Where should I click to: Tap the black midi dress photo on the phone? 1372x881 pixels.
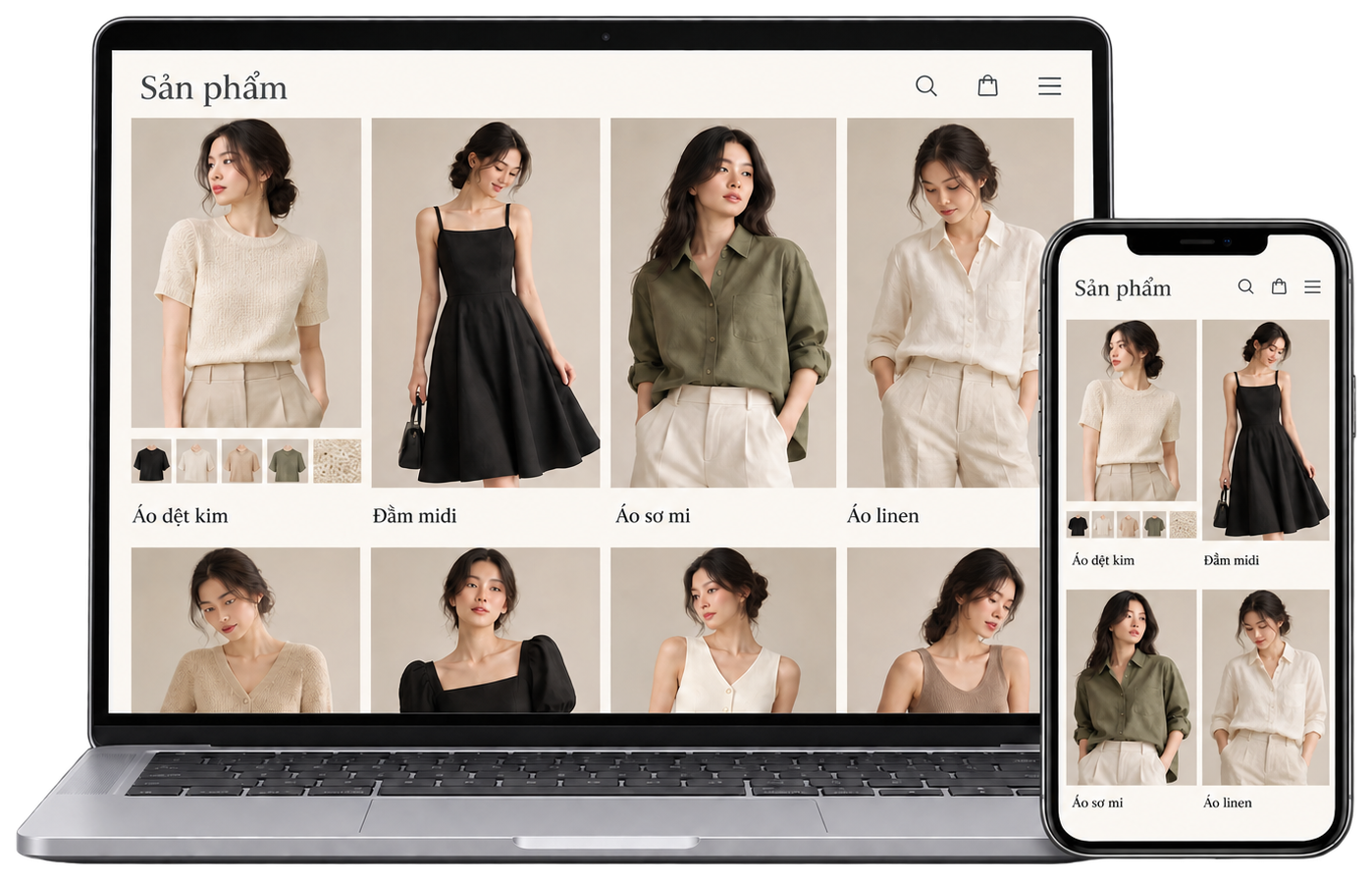click(x=1266, y=430)
